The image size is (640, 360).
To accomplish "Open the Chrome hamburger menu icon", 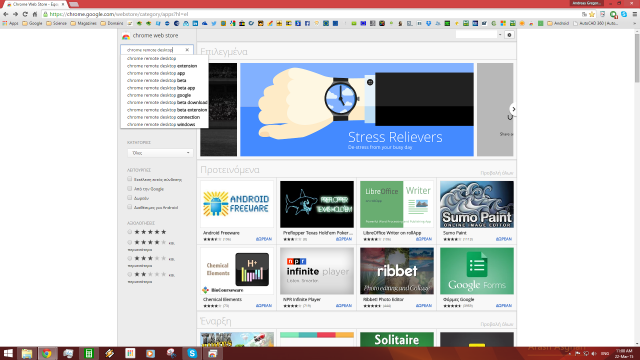I will pyautogui.click(x=635, y=14).
